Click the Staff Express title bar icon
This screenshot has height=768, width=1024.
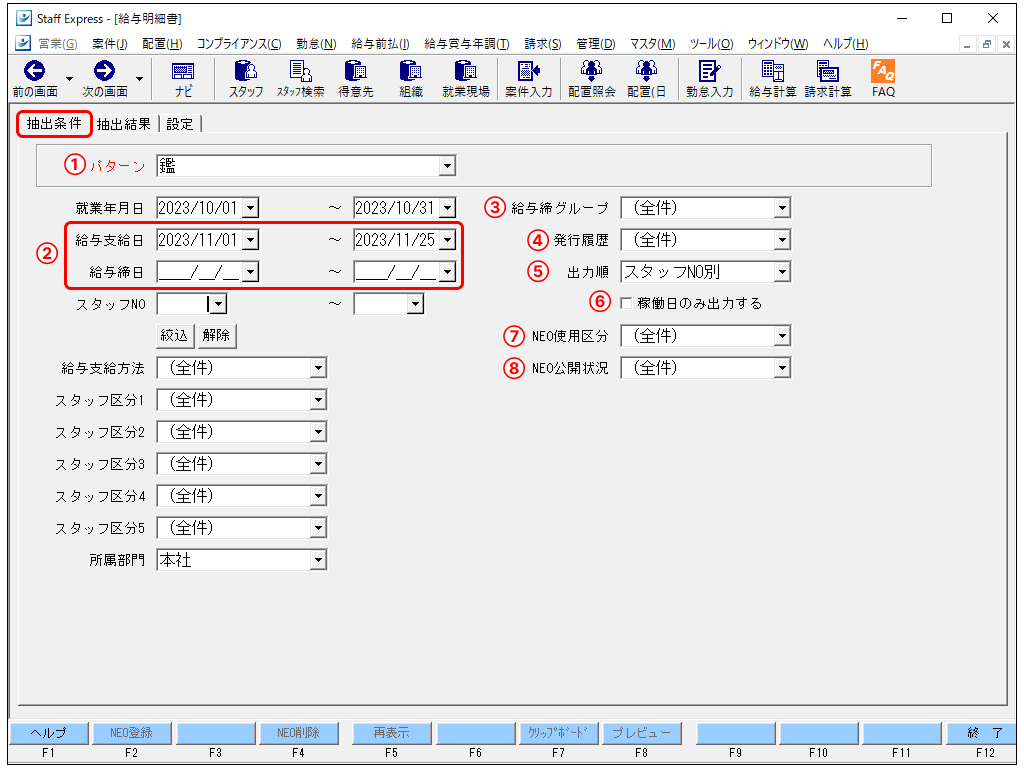[x=24, y=18]
